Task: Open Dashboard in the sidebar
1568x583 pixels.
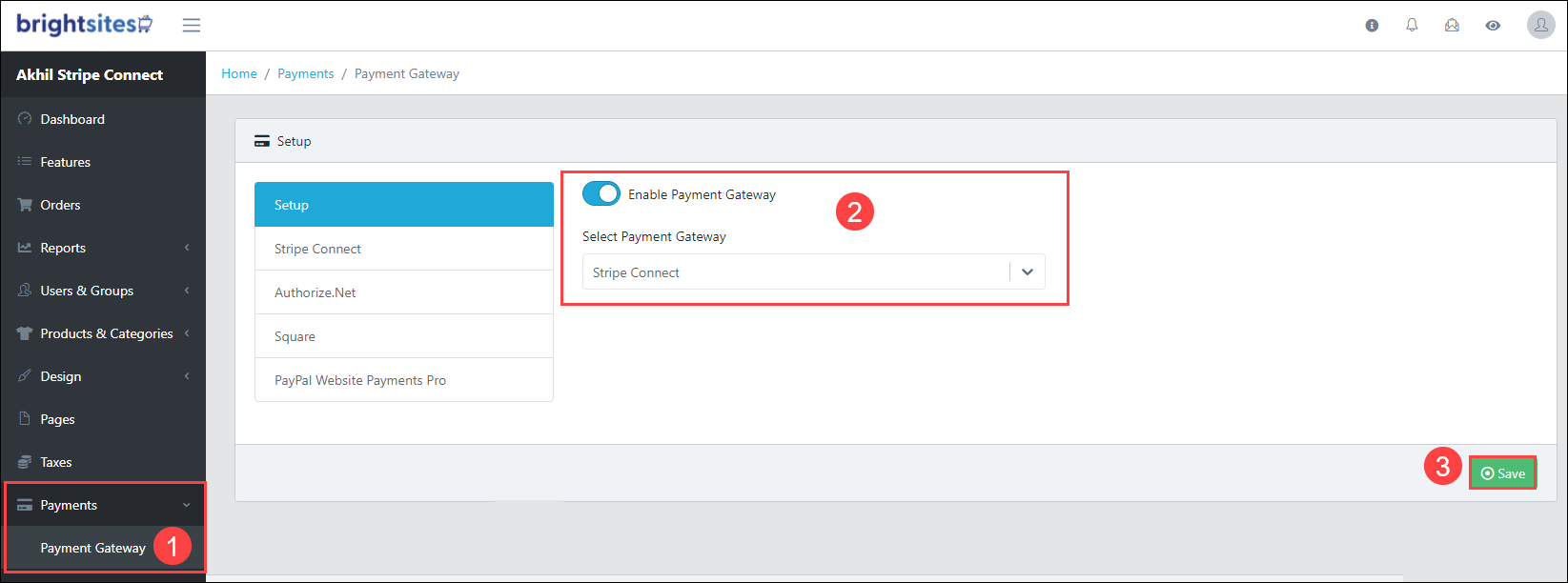Action: [x=103, y=119]
